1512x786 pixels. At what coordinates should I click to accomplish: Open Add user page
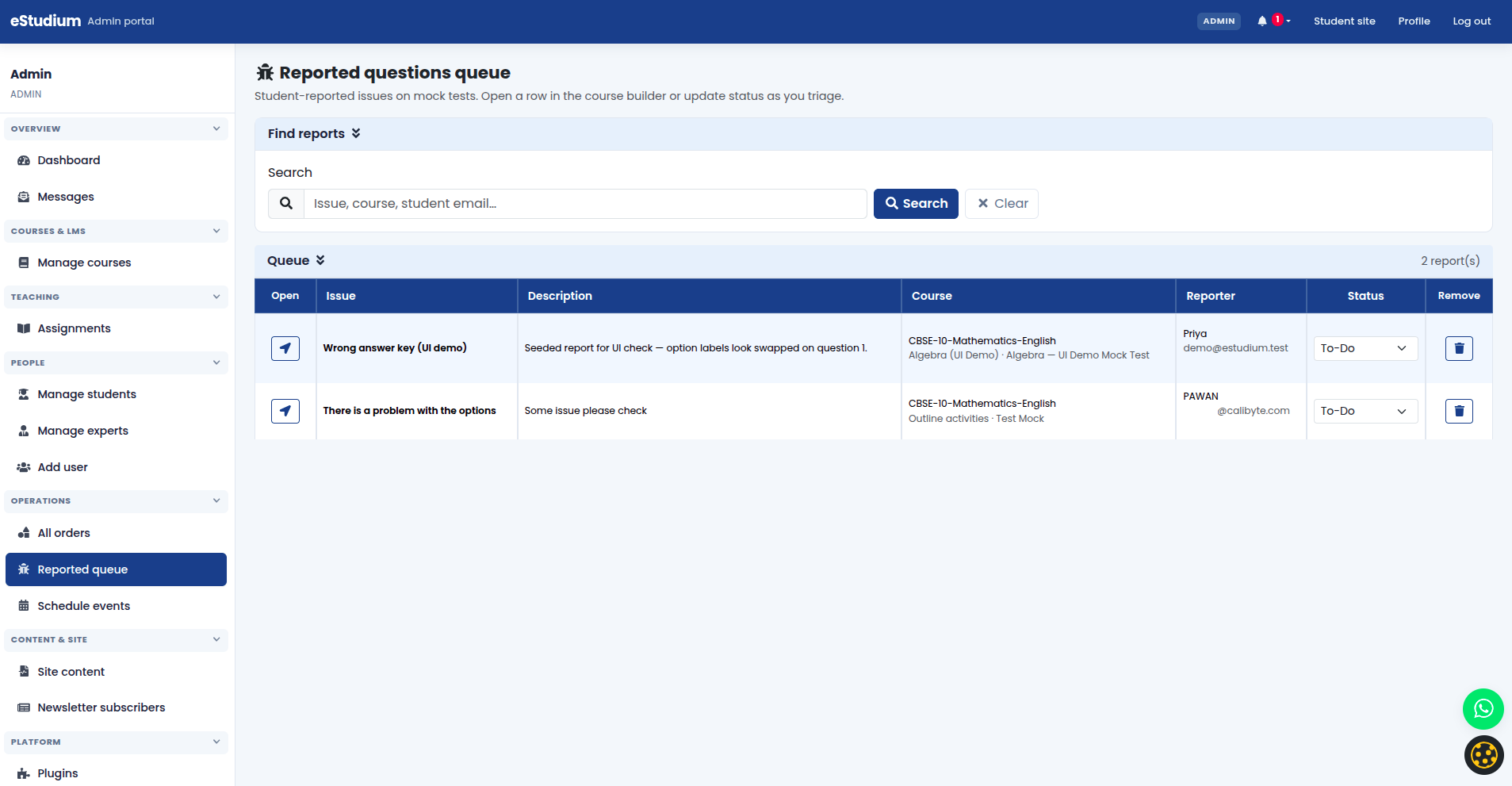tap(116, 467)
